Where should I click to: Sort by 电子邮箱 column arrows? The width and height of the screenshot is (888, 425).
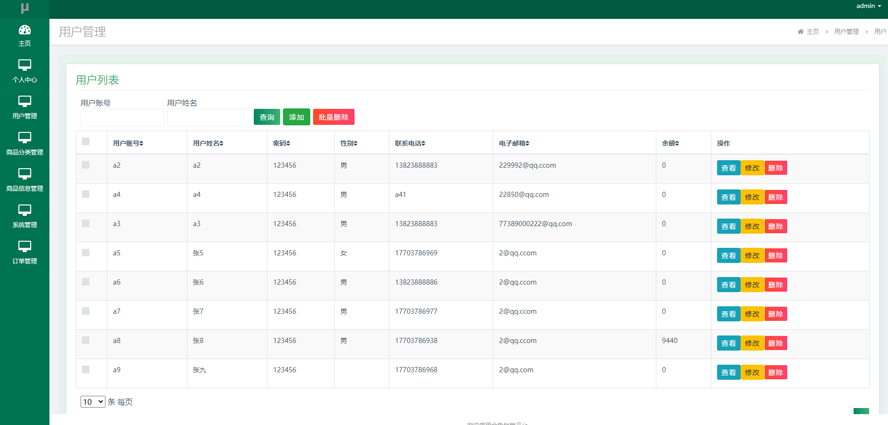[x=527, y=143]
